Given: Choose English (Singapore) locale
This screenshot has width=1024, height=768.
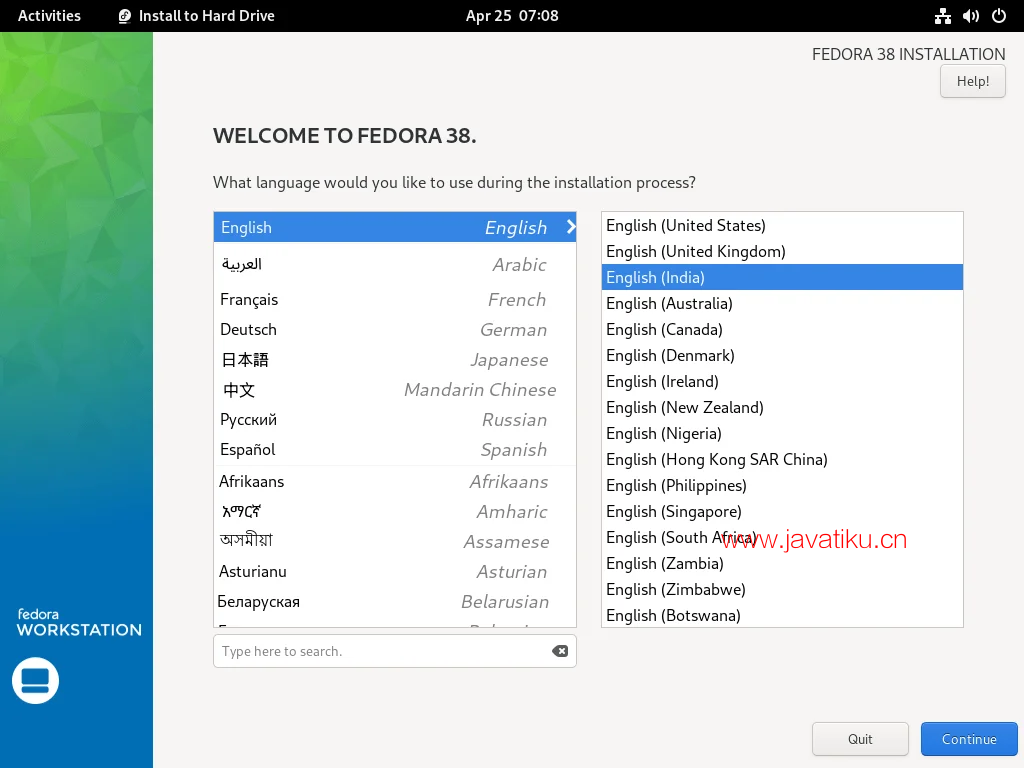Looking at the screenshot, I should tap(782, 512).
